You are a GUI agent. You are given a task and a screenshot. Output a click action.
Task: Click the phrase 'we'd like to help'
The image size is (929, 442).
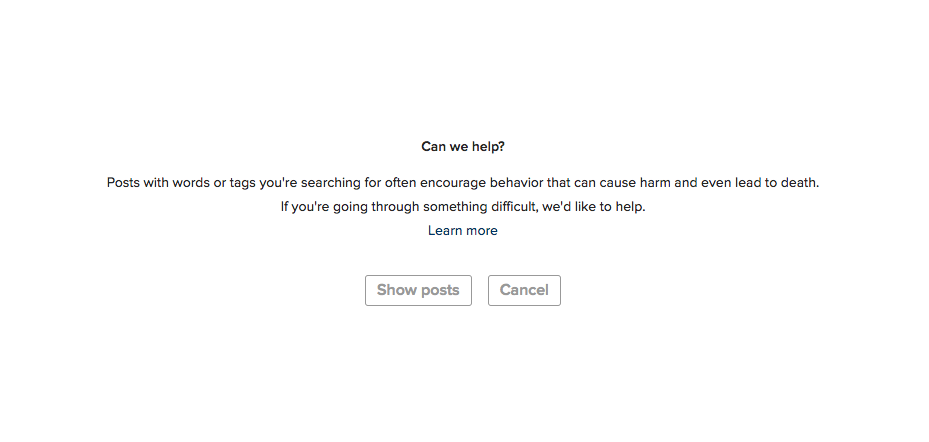pyautogui.click(x=594, y=207)
